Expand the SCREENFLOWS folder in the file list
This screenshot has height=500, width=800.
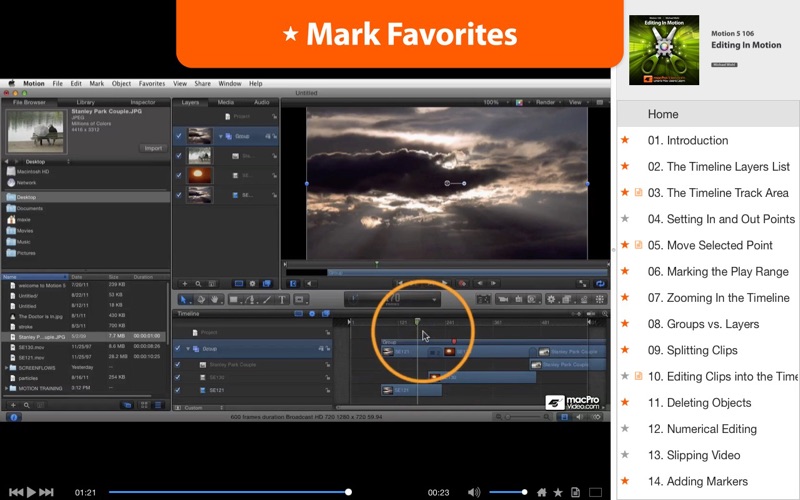click(x=7, y=367)
